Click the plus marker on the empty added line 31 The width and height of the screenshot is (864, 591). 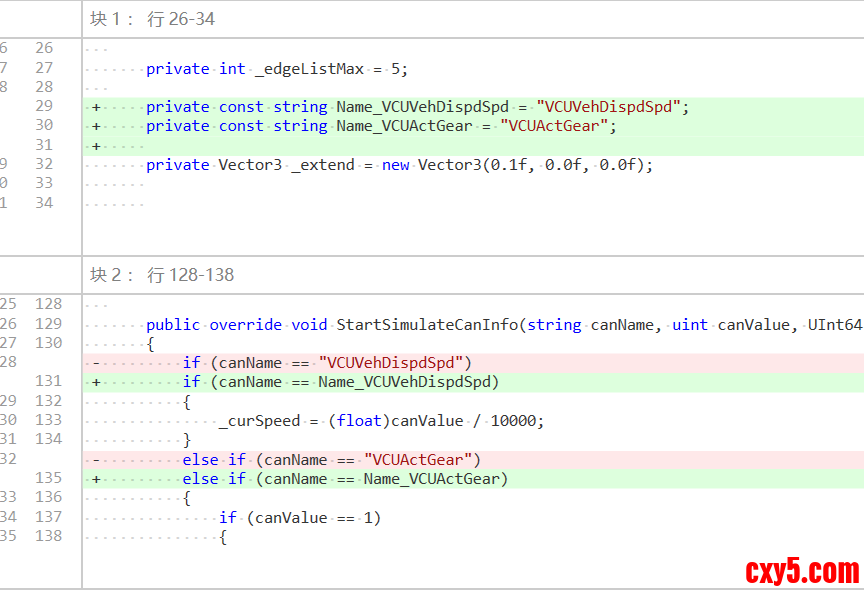[96, 146]
